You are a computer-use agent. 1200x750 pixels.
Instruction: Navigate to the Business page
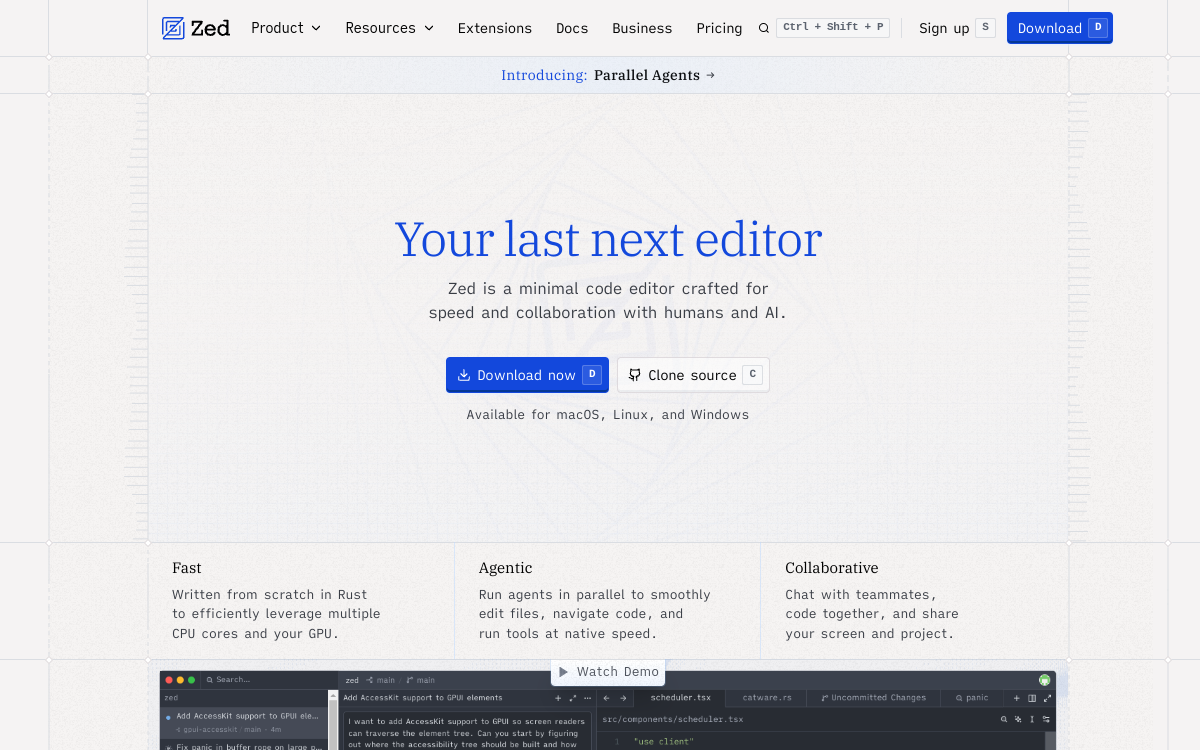(642, 28)
